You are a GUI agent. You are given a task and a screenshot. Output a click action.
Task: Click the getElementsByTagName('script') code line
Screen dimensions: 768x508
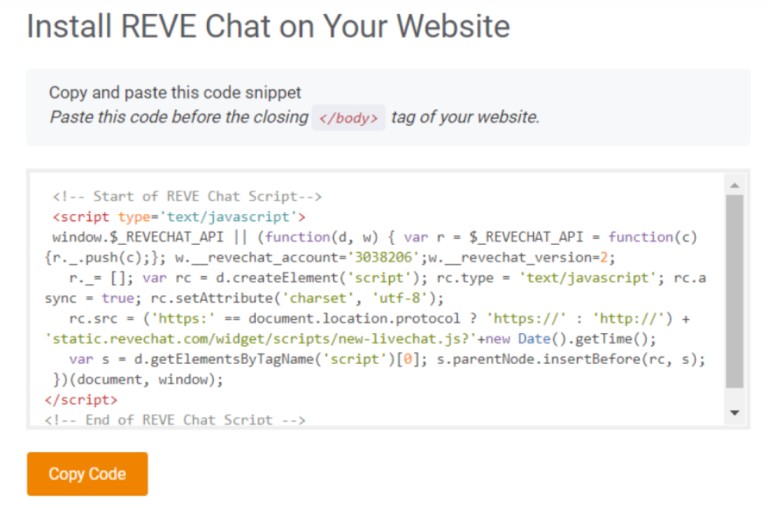click(387, 360)
